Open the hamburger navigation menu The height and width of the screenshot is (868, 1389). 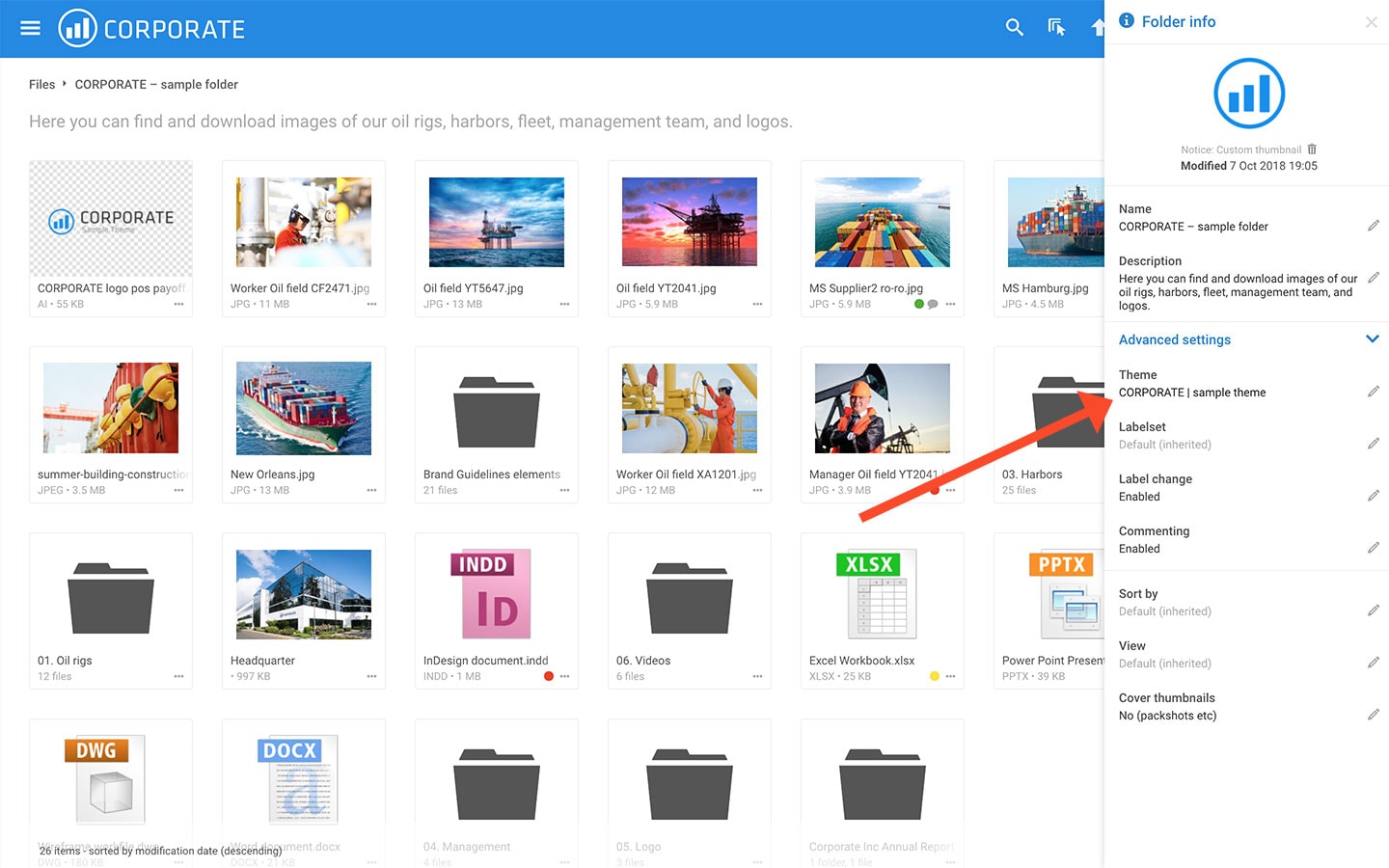click(30, 28)
